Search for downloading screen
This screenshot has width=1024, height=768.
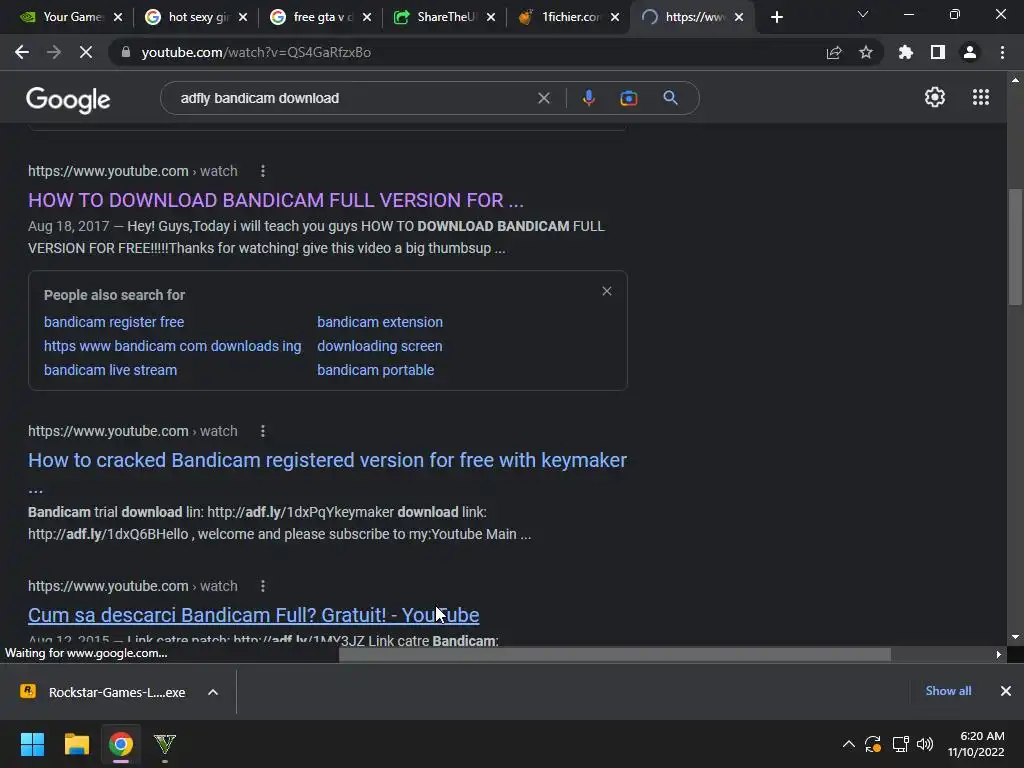(x=380, y=346)
